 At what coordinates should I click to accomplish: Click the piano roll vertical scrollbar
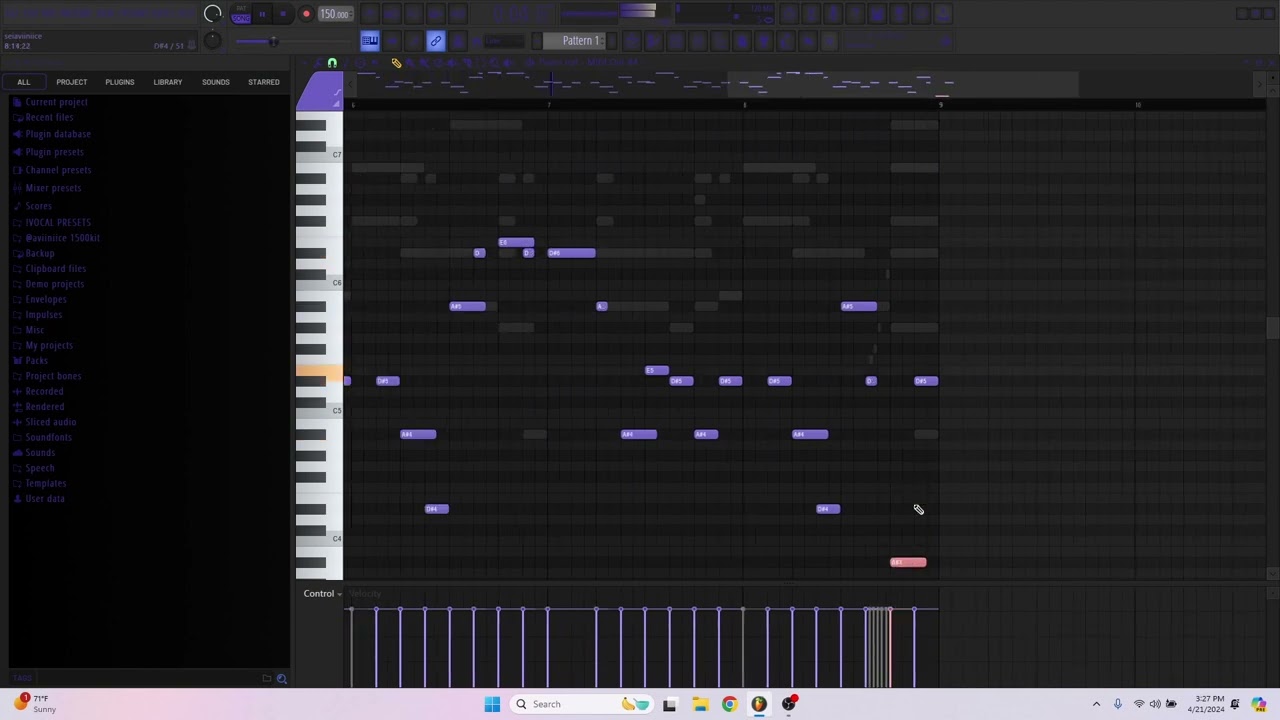tap(1272, 330)
